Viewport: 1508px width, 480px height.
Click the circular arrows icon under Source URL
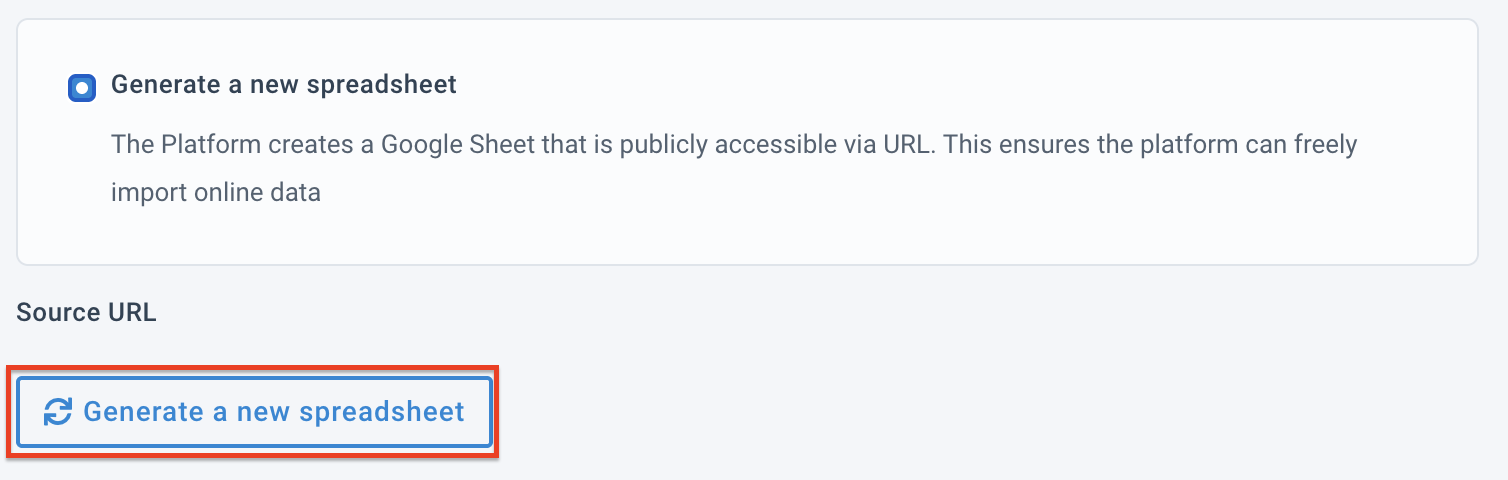point(58,412)
